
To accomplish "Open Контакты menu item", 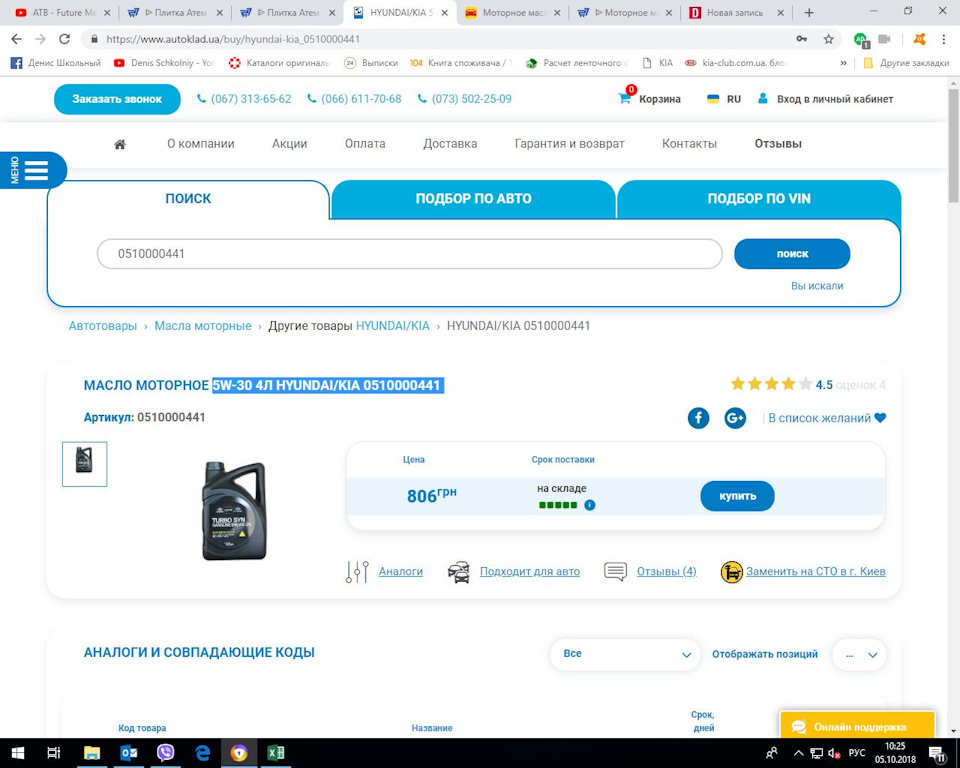I will pos(689,144).
